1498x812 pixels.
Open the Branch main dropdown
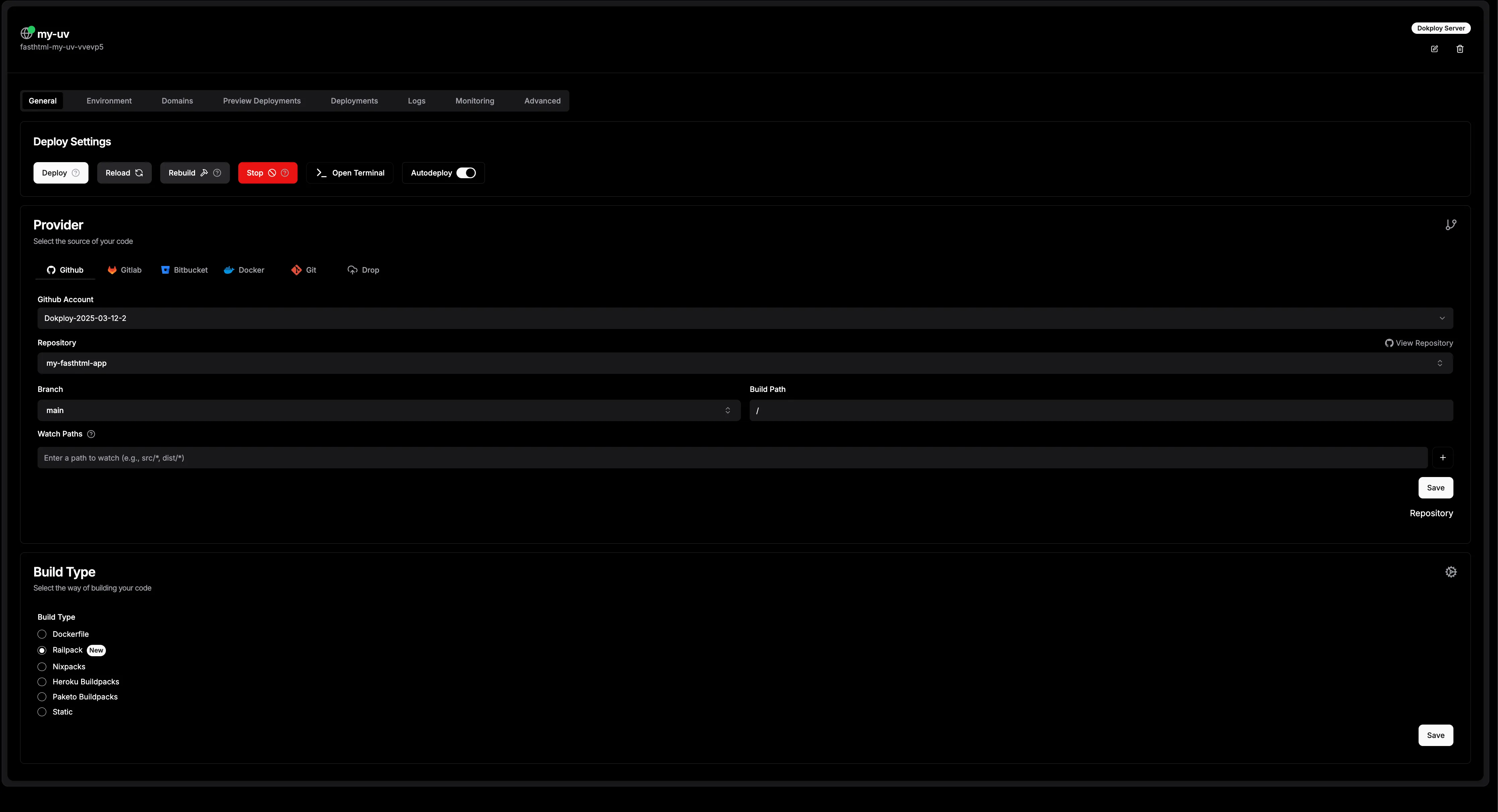388,410
